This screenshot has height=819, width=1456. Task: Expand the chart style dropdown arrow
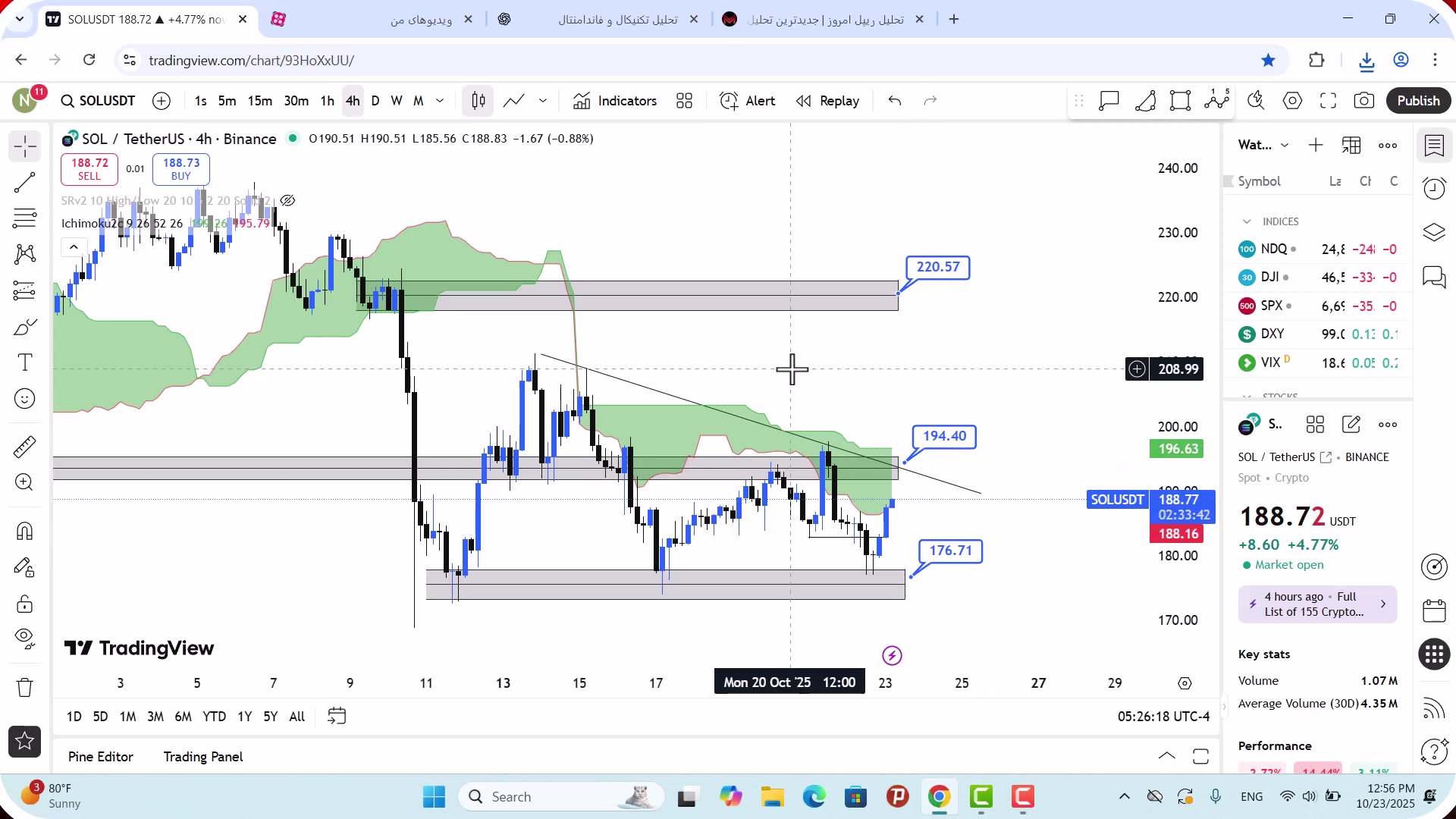pyautogui.click(x=543, y=101)
